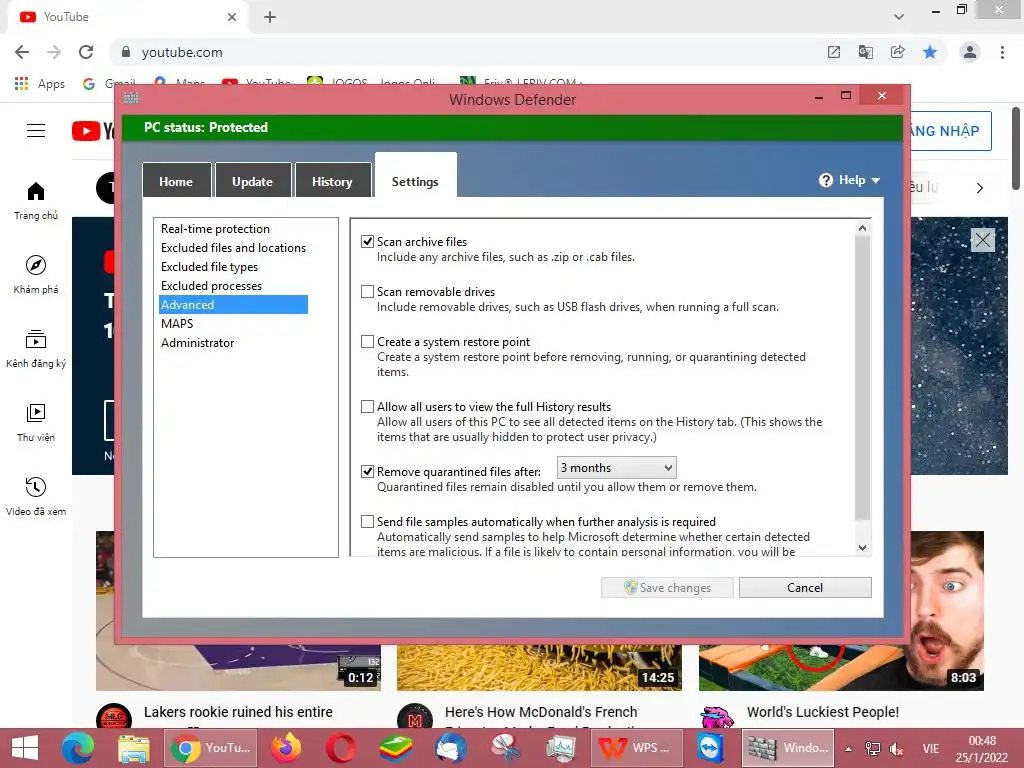This screenshot has height=768, width=1024.
Task: Open World's Luckiest People video title
Action: point(823,712)
